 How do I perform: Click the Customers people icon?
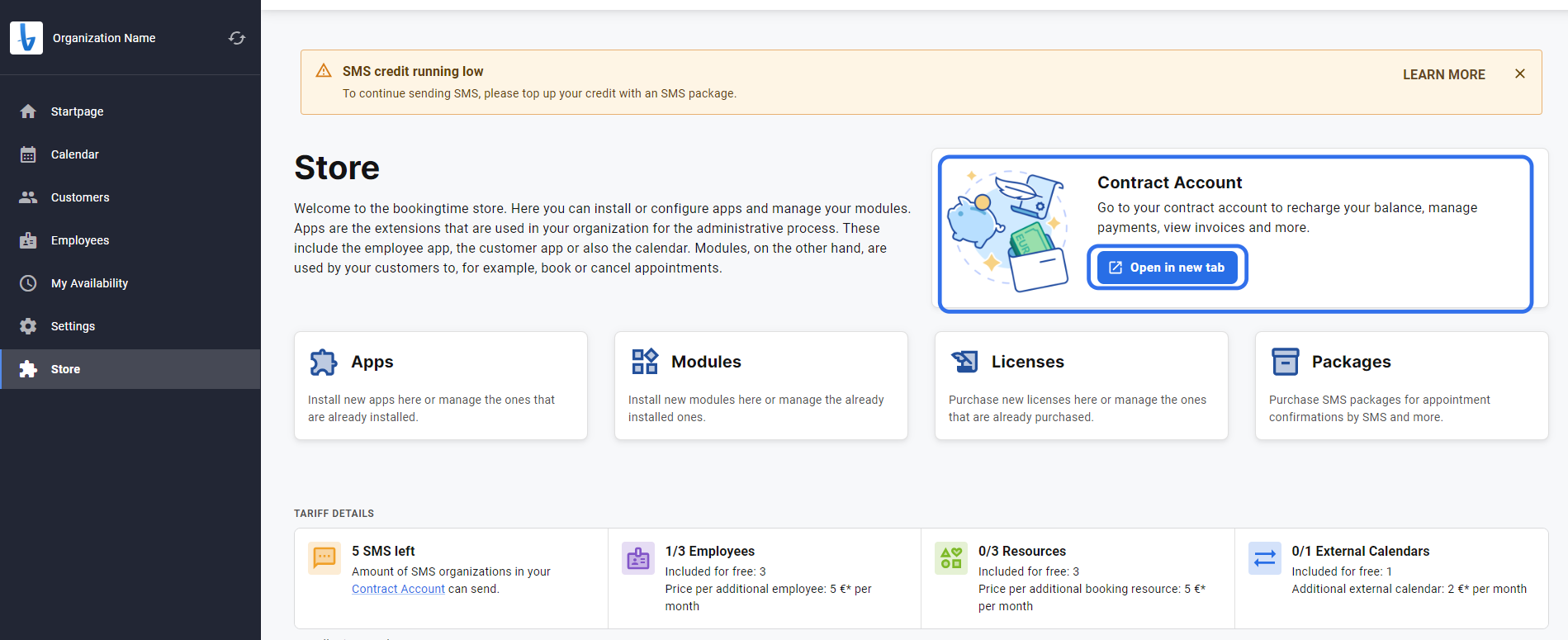(28, 197)
